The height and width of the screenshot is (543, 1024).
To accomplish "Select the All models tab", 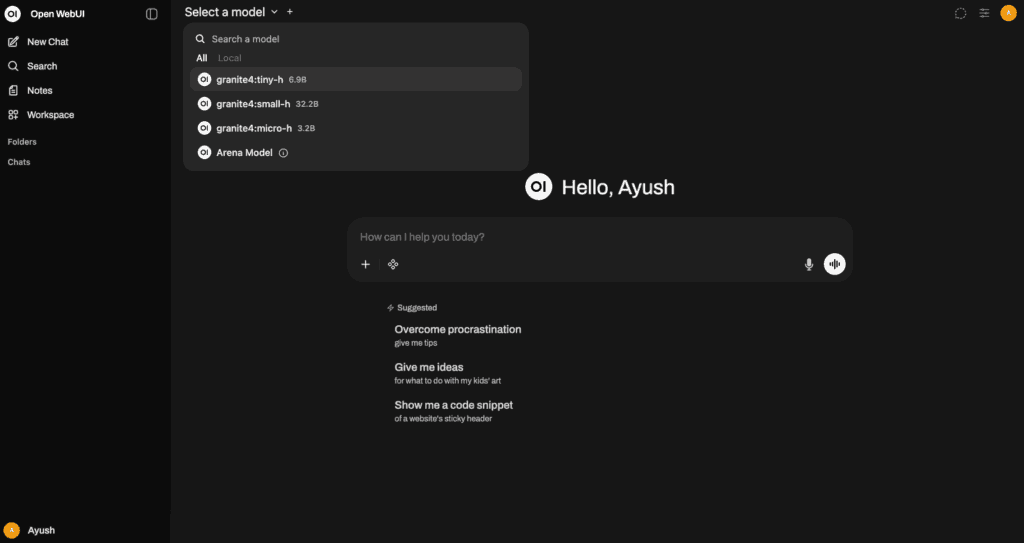I will tap(202, 58).
